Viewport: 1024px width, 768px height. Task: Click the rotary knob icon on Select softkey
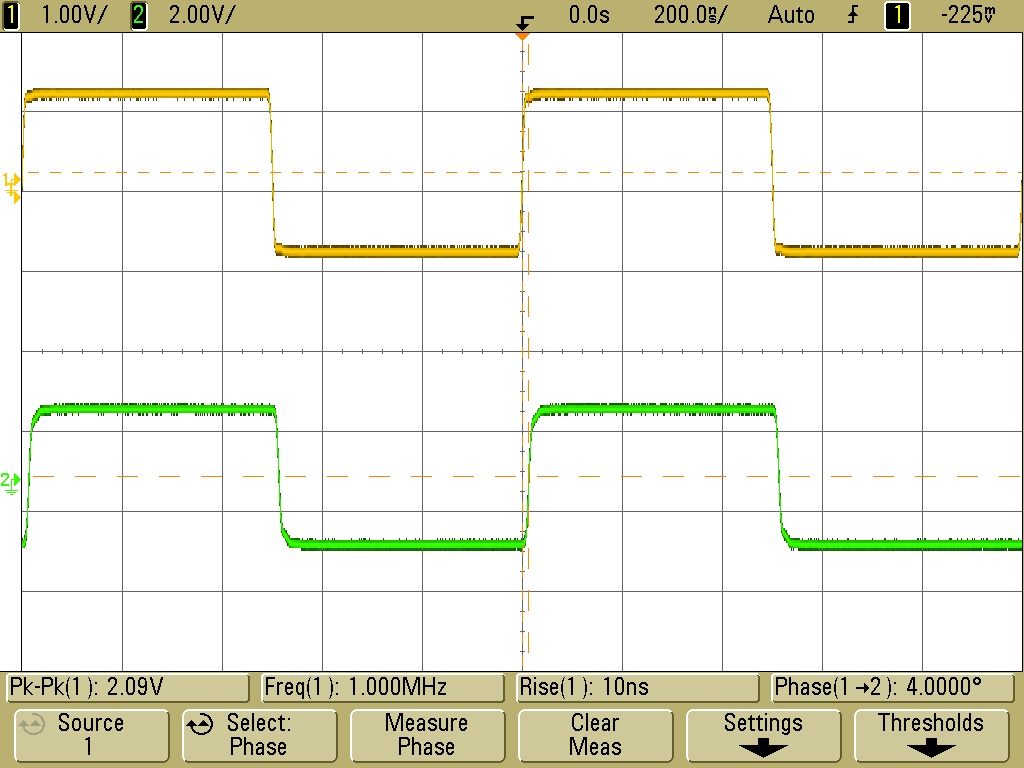pos(200,725)
